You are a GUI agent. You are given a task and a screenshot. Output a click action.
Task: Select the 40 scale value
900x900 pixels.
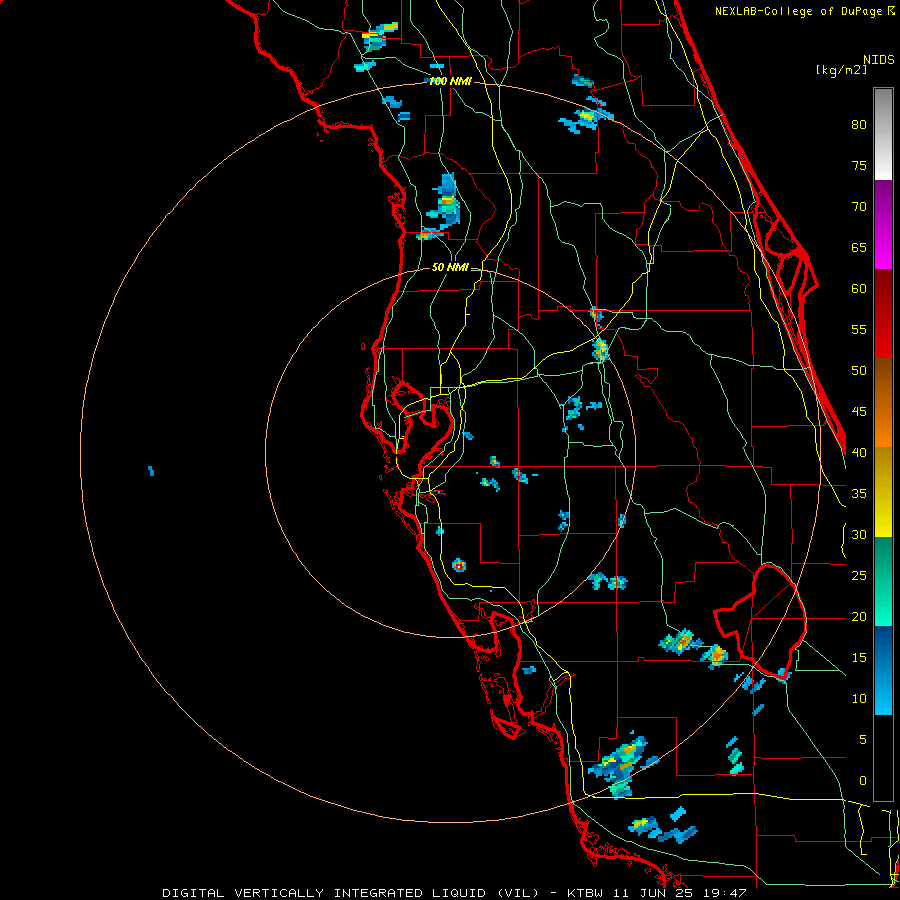[x=859, y=452]
